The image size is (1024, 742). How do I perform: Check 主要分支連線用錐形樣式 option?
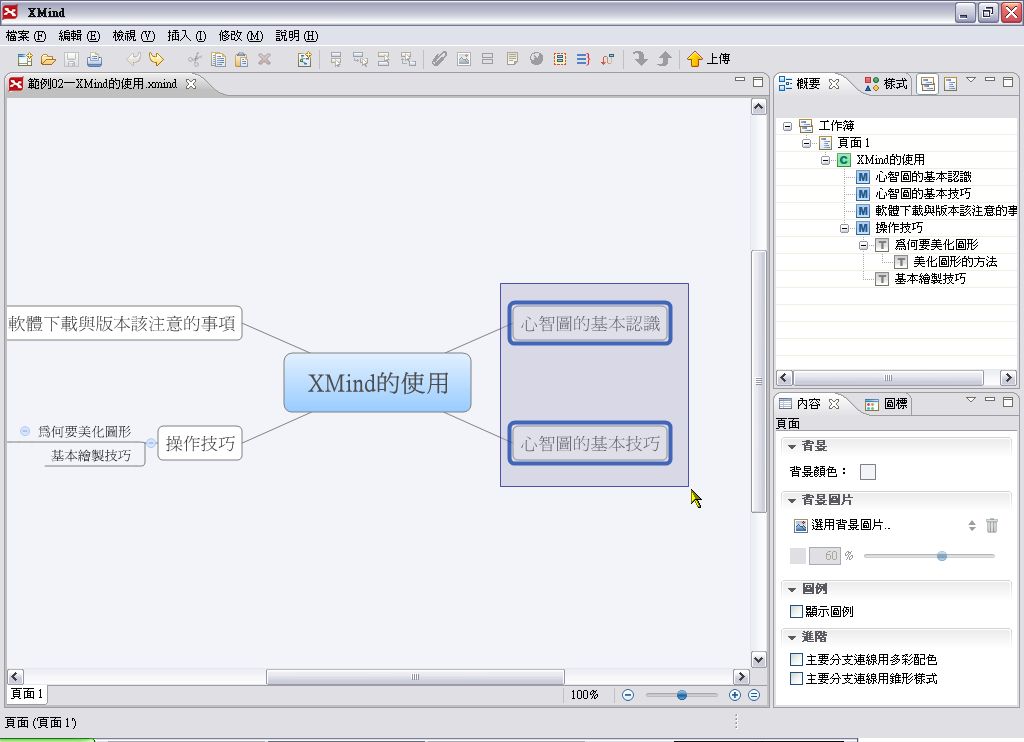(796, 679)
